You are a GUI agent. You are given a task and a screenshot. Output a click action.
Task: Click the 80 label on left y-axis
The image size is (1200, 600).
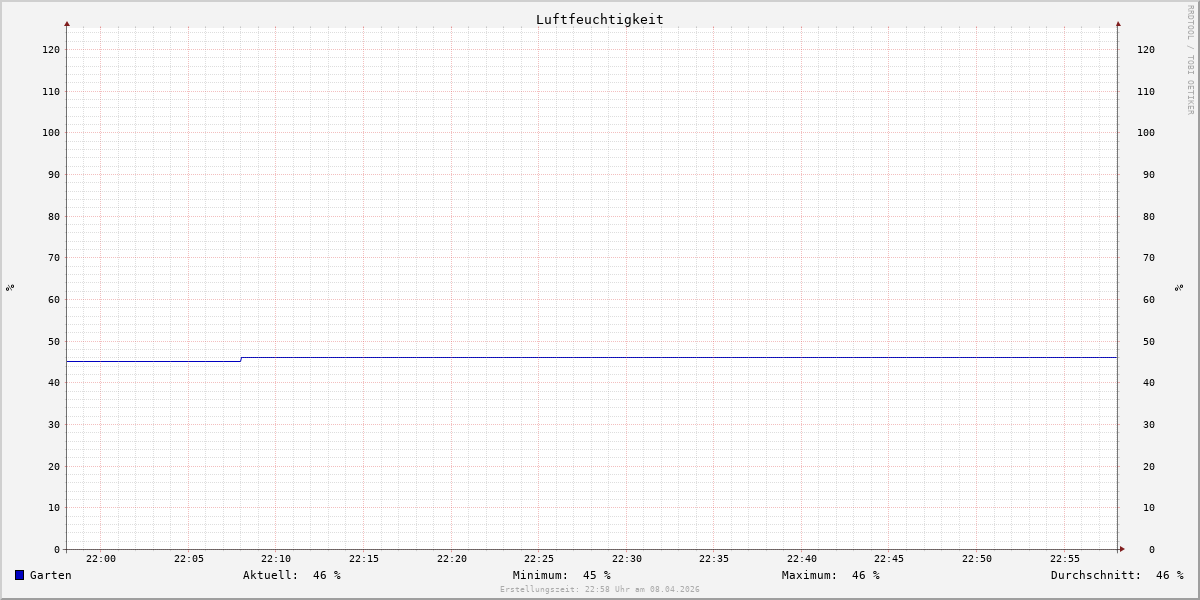tap(54, 217)
